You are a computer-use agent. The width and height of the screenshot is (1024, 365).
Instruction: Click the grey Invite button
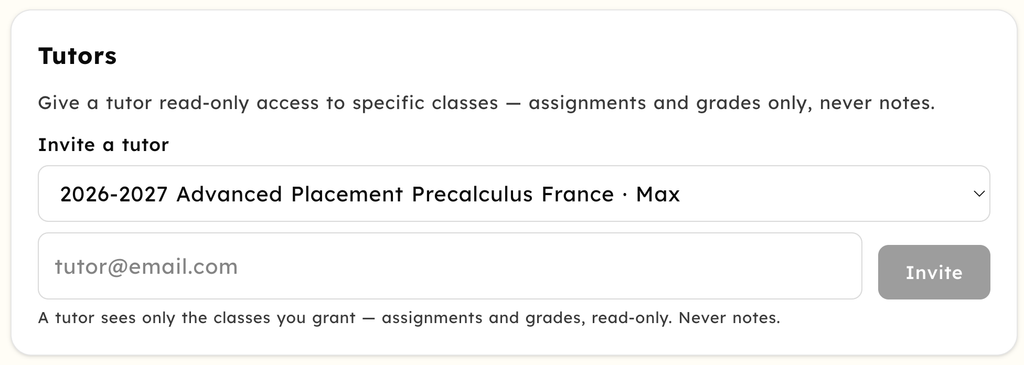point(934,272)
